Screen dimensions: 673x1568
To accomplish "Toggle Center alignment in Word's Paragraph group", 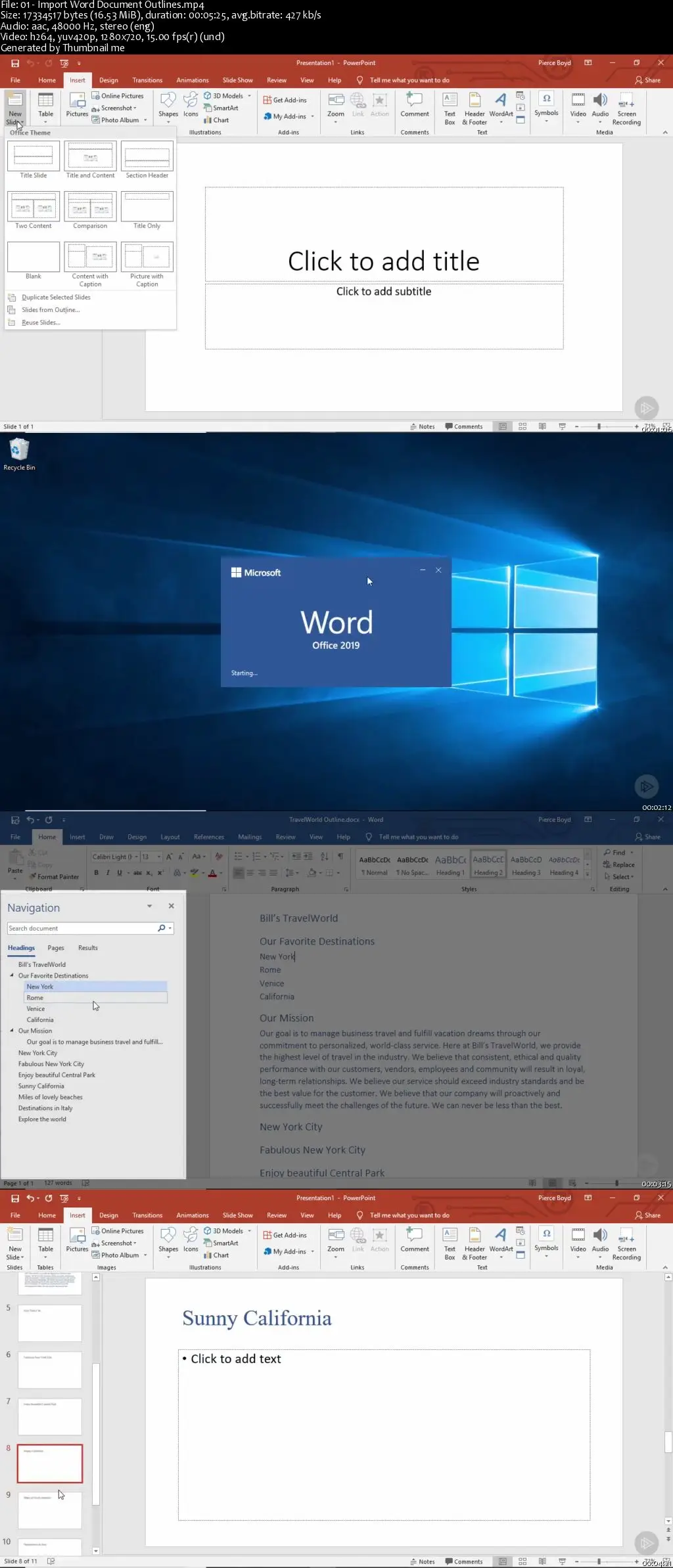I will click(250, 873).
